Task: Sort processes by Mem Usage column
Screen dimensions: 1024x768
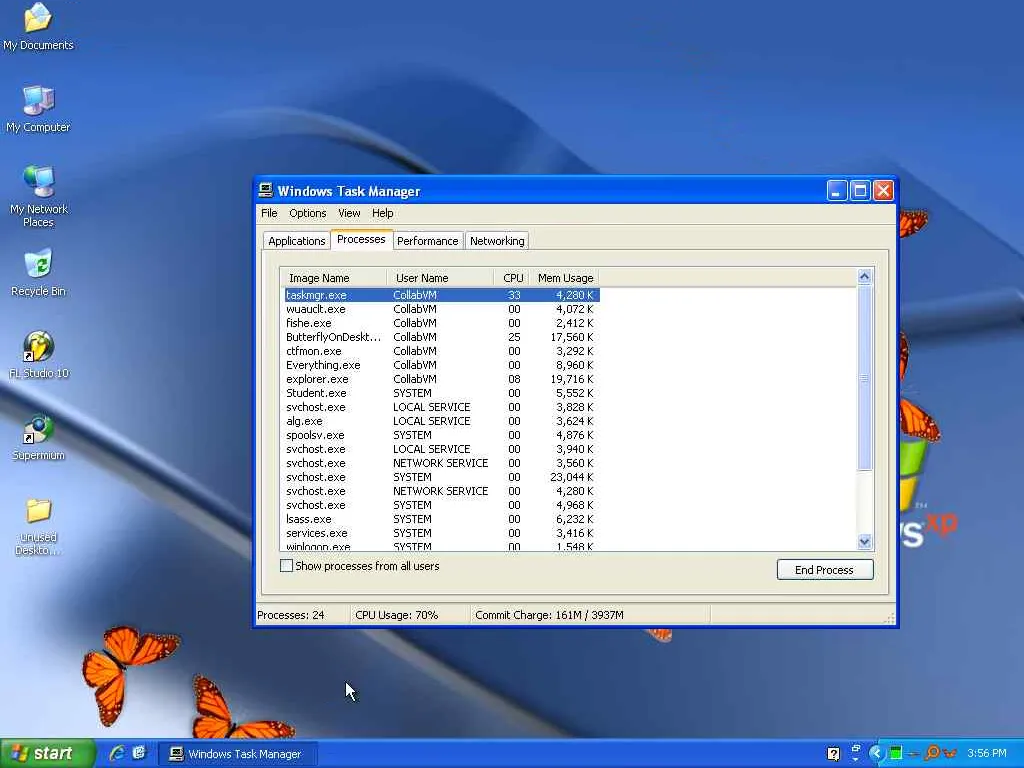Action: 565,278
